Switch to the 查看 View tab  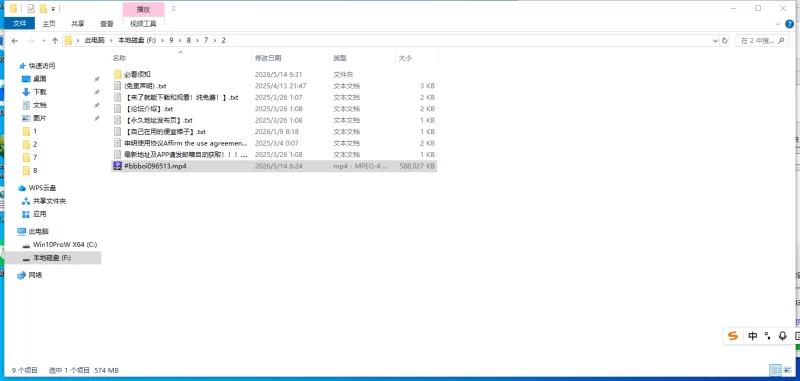[x=107, y=23]
